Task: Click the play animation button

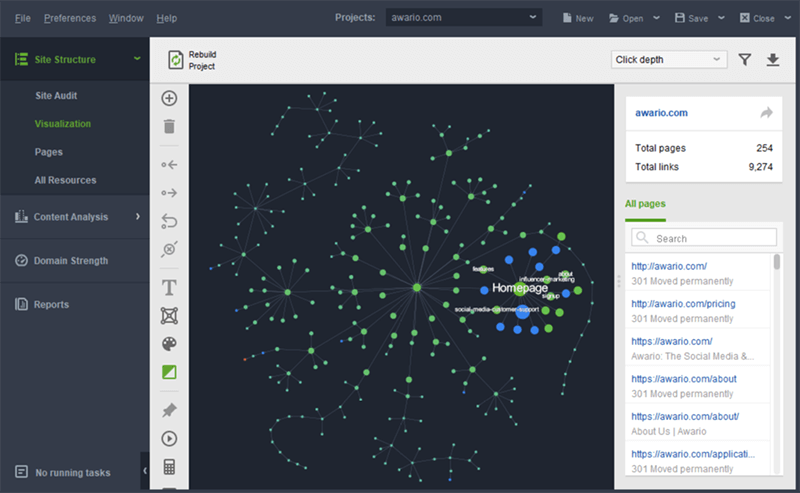Action: [x=169, y=438]
